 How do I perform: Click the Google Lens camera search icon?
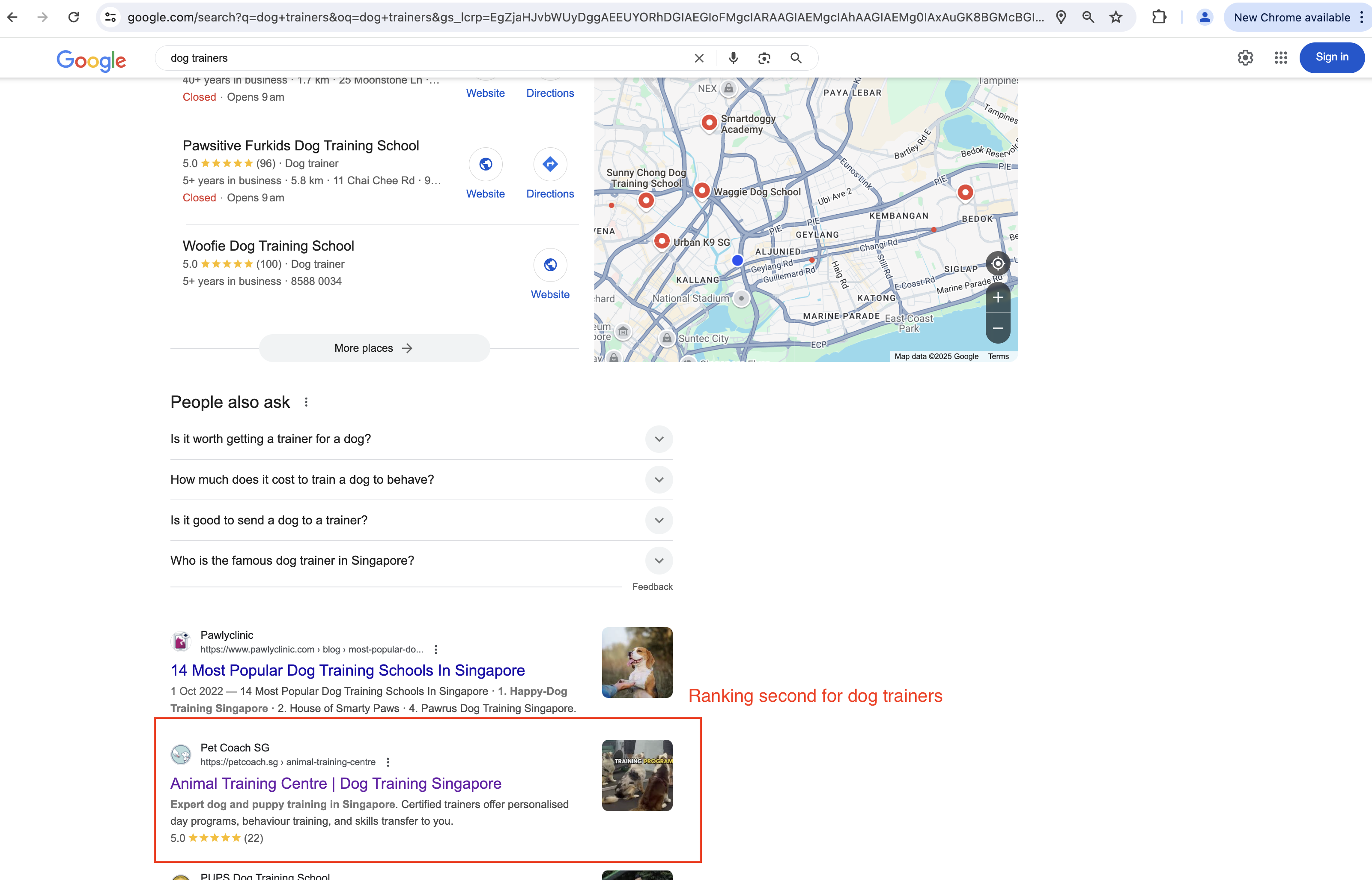[764, 57]
